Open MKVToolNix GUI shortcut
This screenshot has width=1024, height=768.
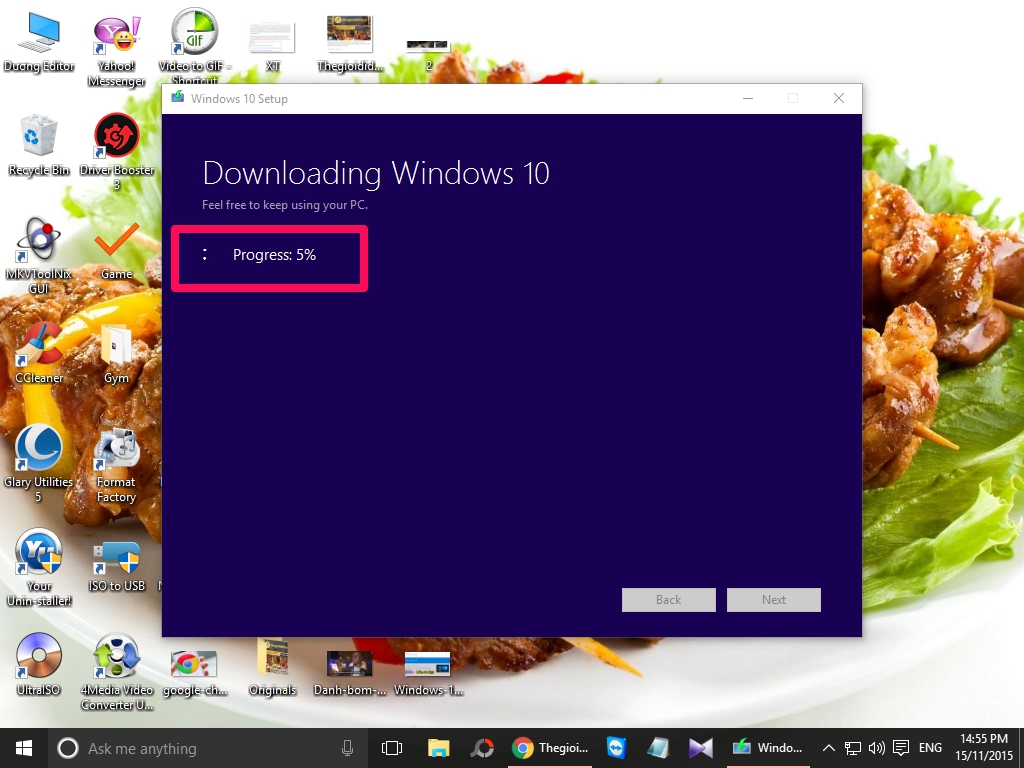pyautogui.click(x=39, y=255)
